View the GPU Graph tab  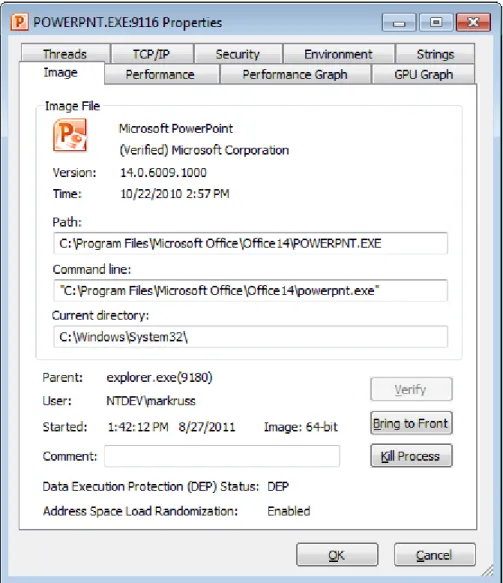[423, 74]
